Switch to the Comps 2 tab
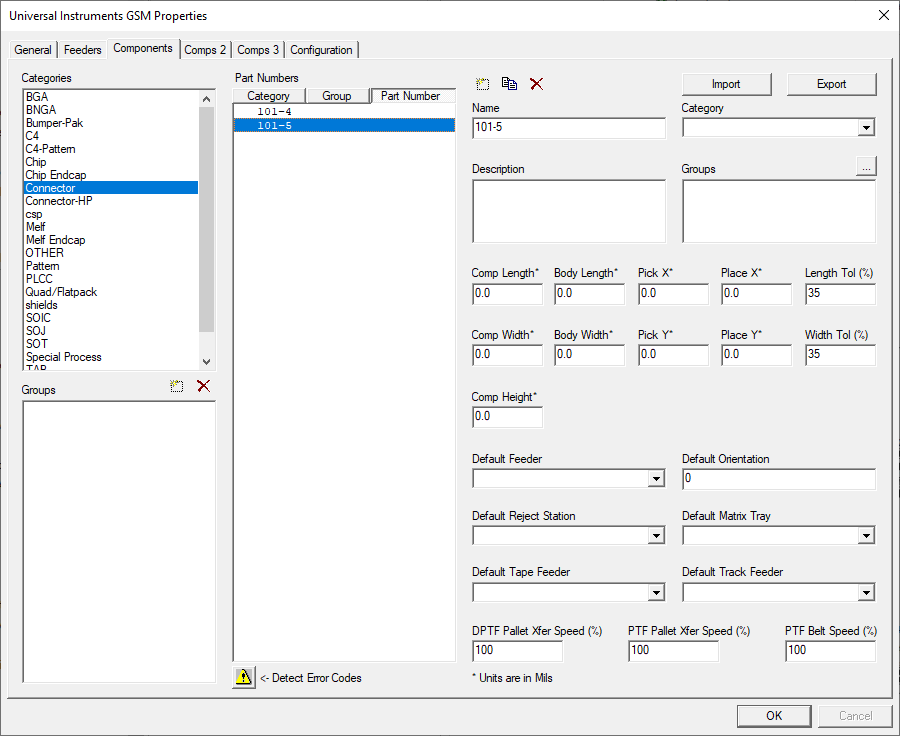The height and width of the screenshot is (736, 900). [205, 49]
